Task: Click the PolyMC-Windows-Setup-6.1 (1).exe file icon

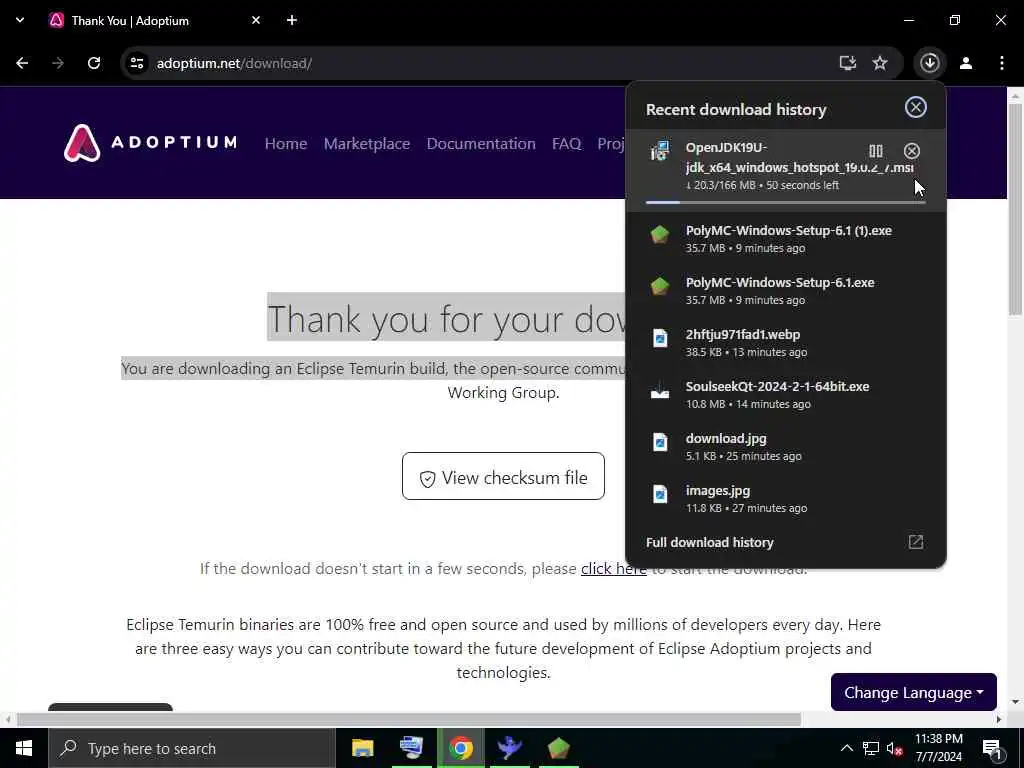Action: click(x=660, y=234)
